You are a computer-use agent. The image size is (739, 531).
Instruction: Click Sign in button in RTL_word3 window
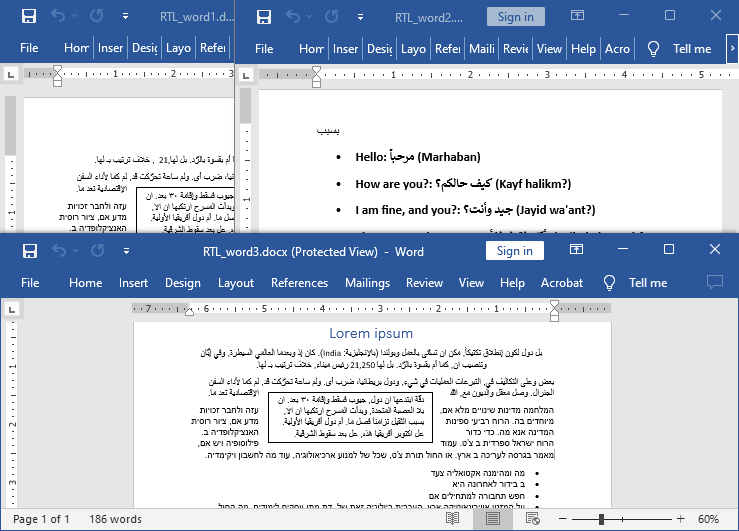point(515,252)
